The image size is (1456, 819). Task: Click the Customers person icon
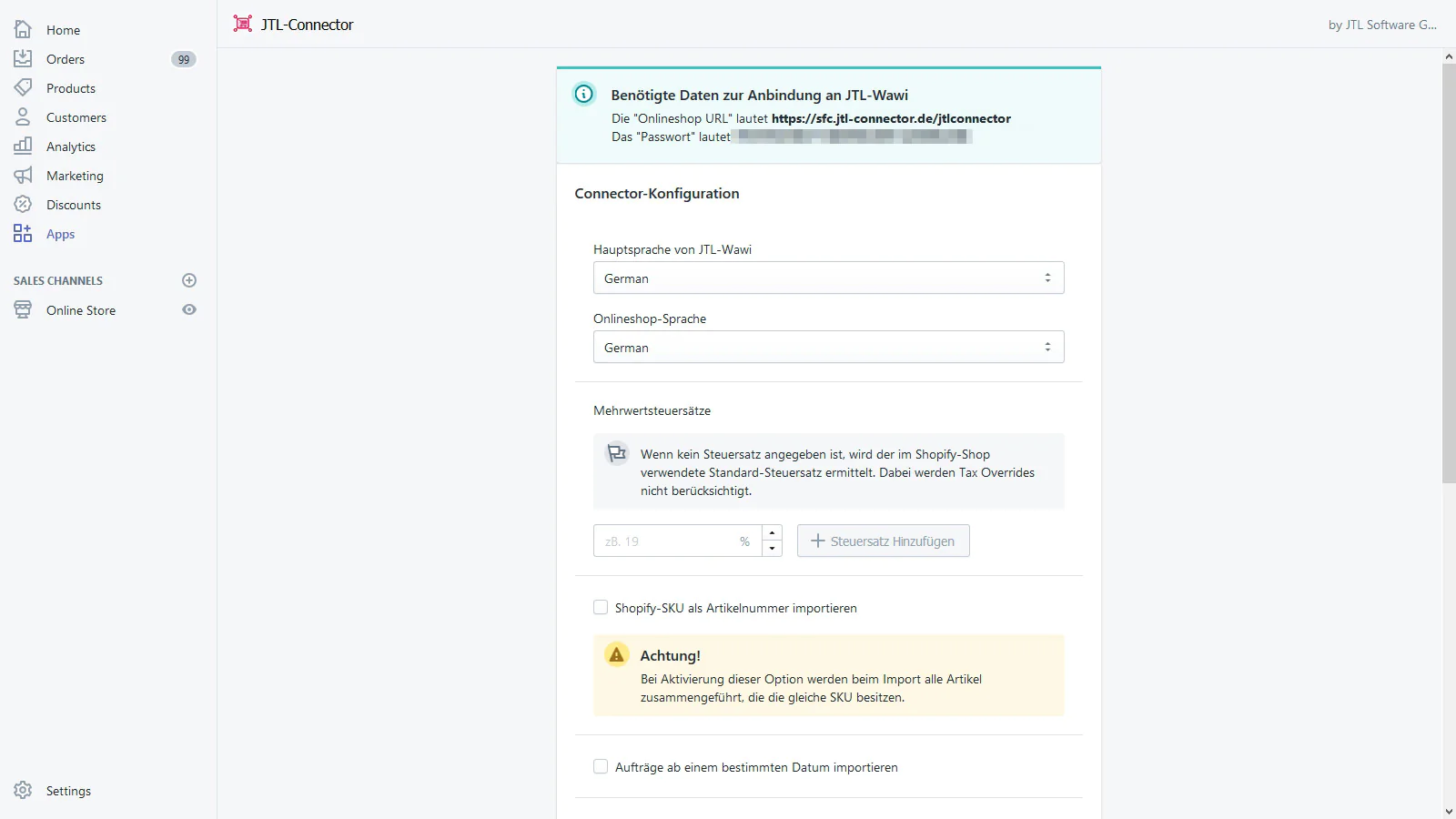coord(23,117)
